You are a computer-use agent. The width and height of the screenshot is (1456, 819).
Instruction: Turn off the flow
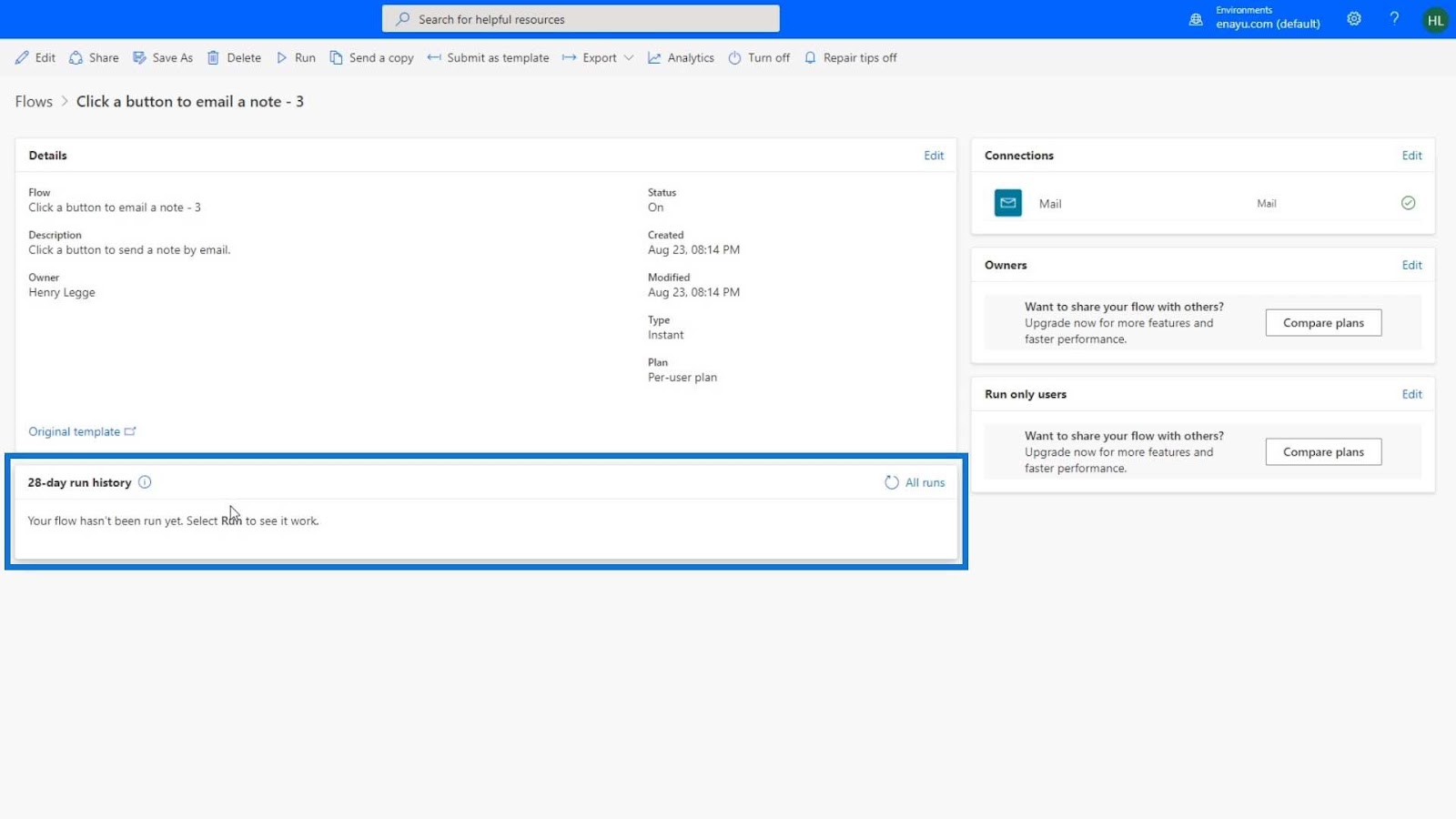point(759,57)
